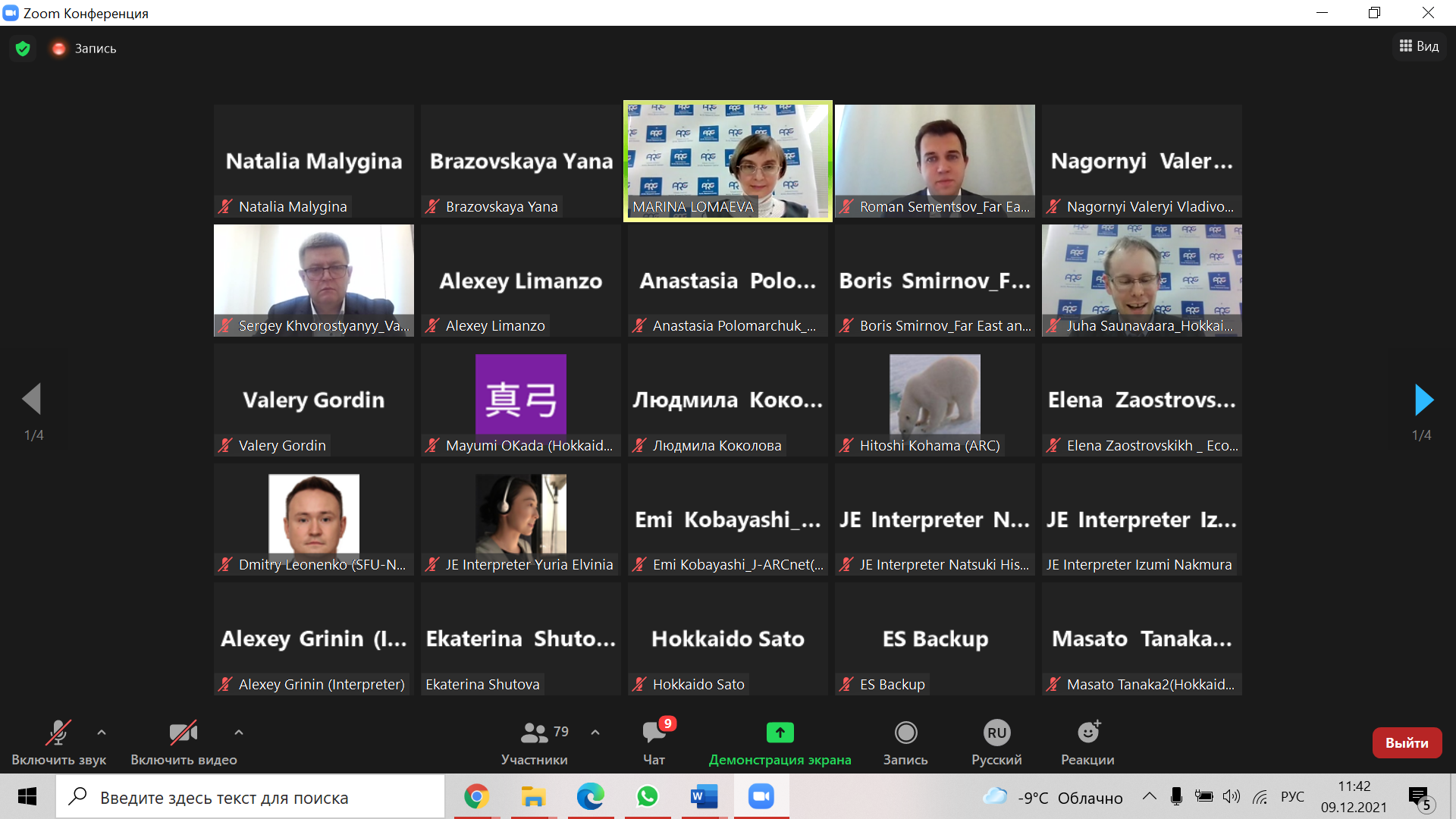Click the Windows taskbar search box
Viewport: 1456px width, 819px height.
250,797
